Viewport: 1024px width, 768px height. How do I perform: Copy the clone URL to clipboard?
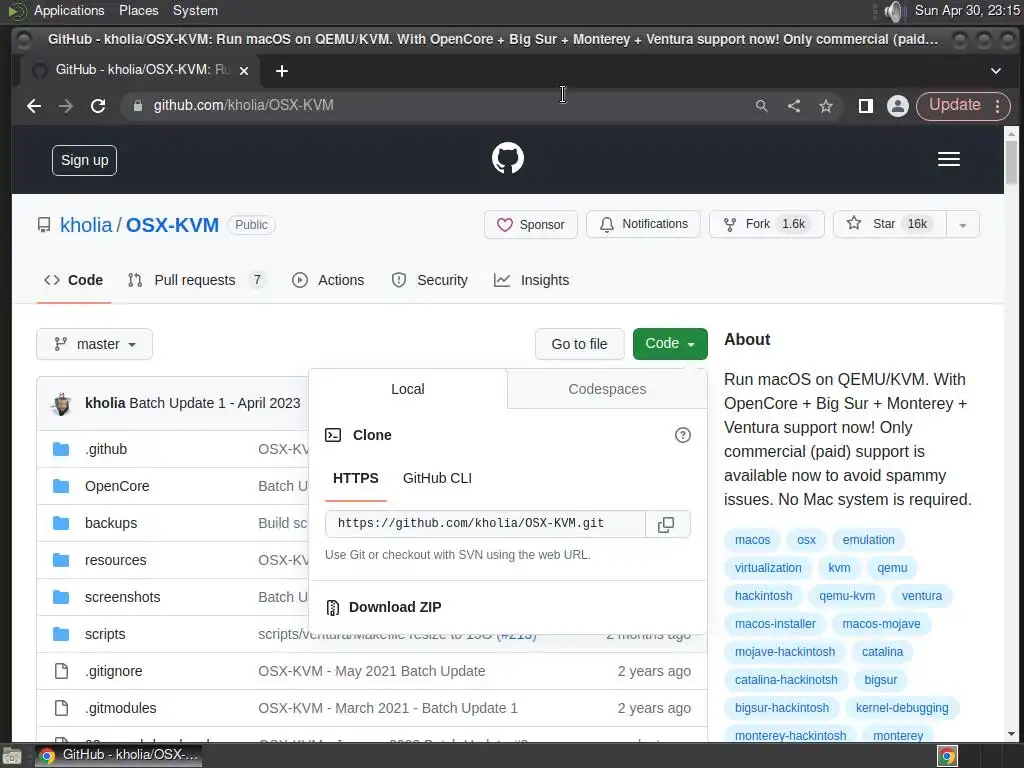coord(667,524)
